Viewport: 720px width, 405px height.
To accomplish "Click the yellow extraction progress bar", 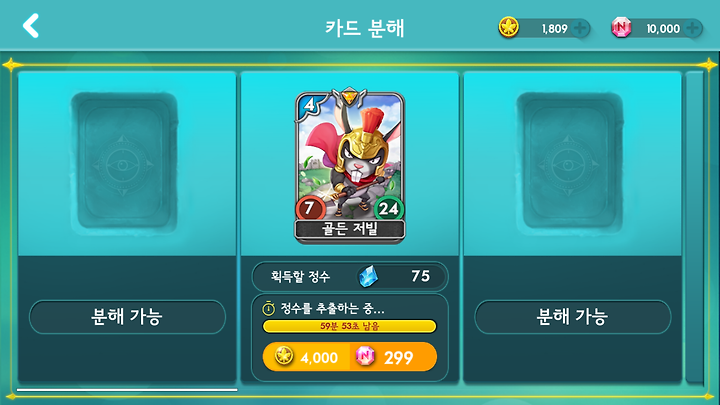I will pos(349,326).
